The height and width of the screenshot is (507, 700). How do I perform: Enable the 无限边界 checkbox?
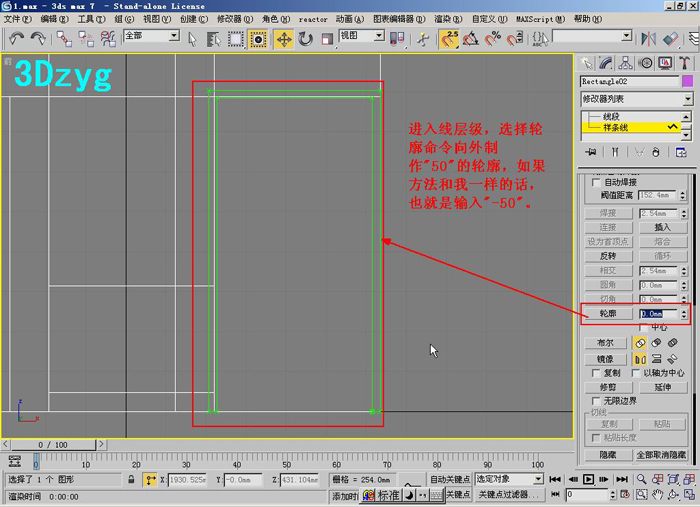[596, 401]
